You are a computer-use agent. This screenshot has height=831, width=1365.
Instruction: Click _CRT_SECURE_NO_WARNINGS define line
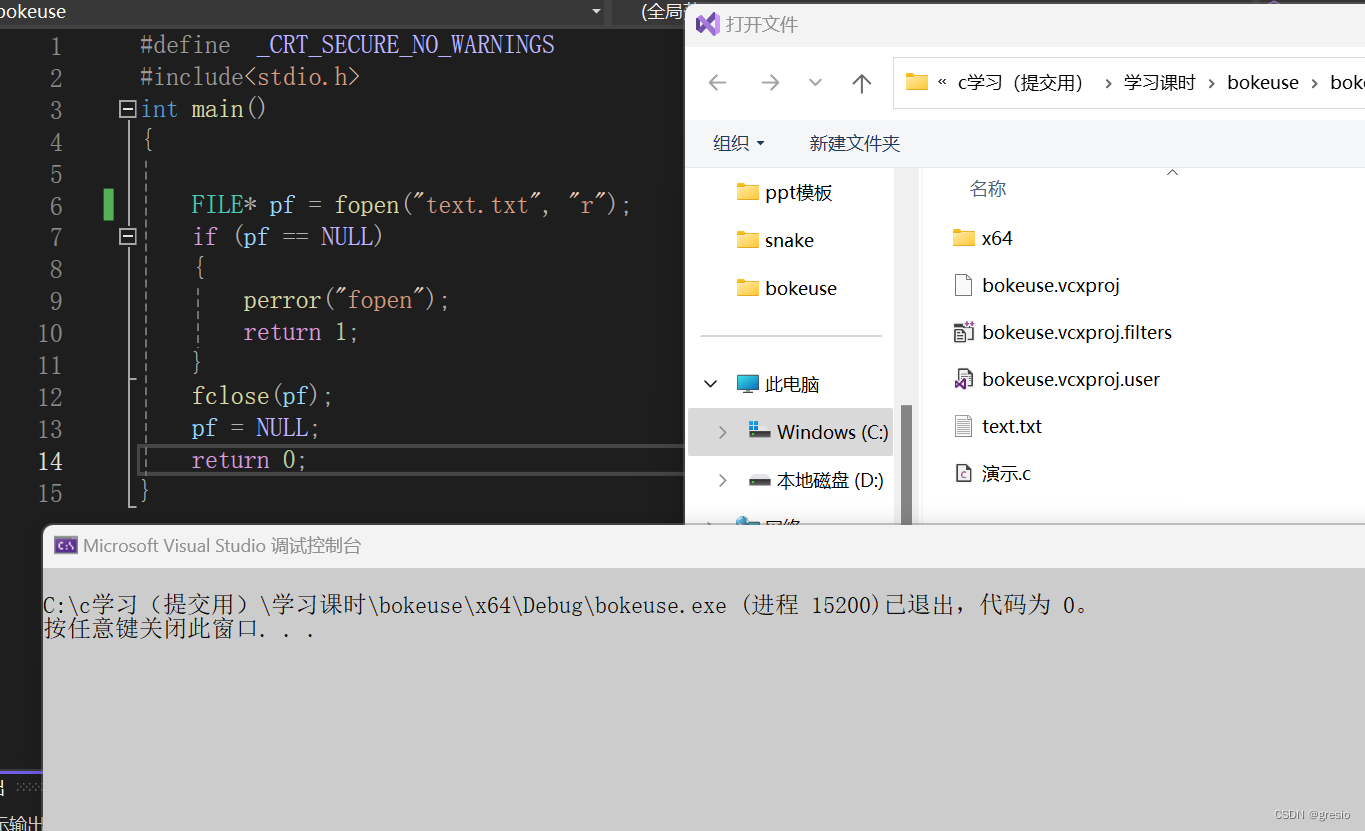[347, 45]
